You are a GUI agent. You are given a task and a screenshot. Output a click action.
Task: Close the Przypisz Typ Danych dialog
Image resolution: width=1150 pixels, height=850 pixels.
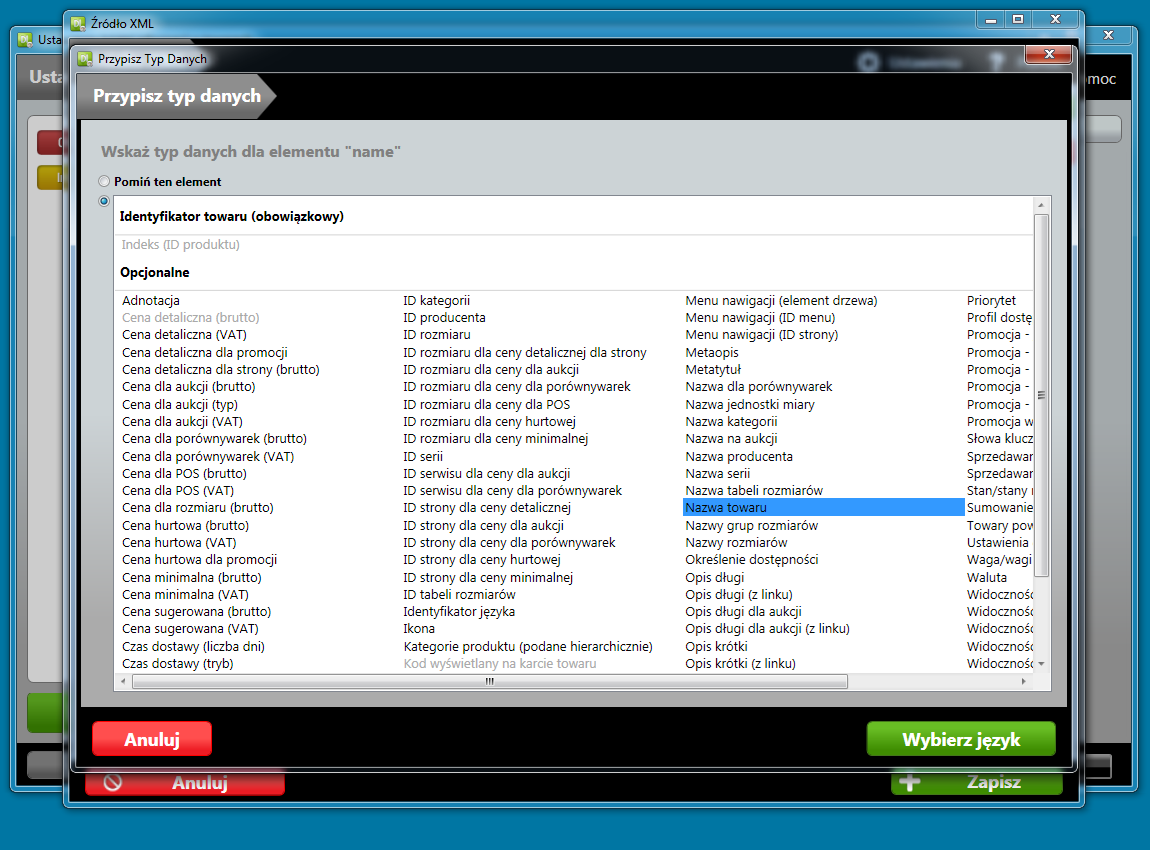(1048, 55)
